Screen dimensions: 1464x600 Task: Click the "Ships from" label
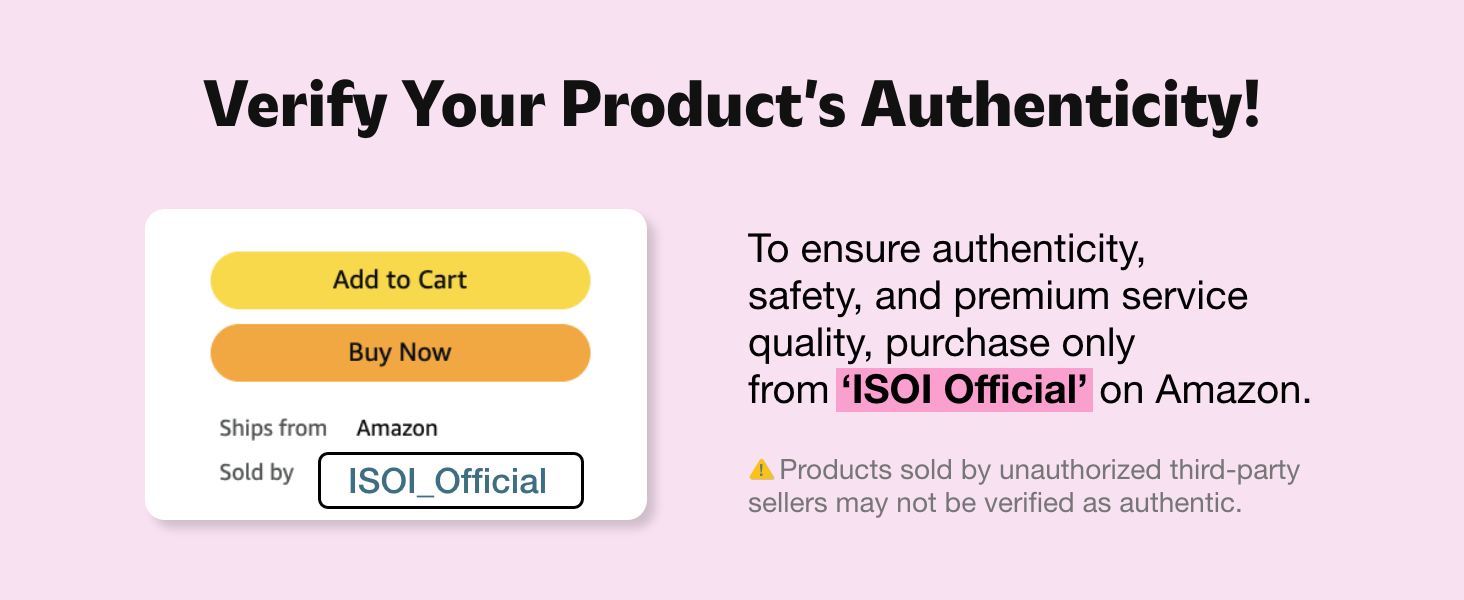click(273, 428)
